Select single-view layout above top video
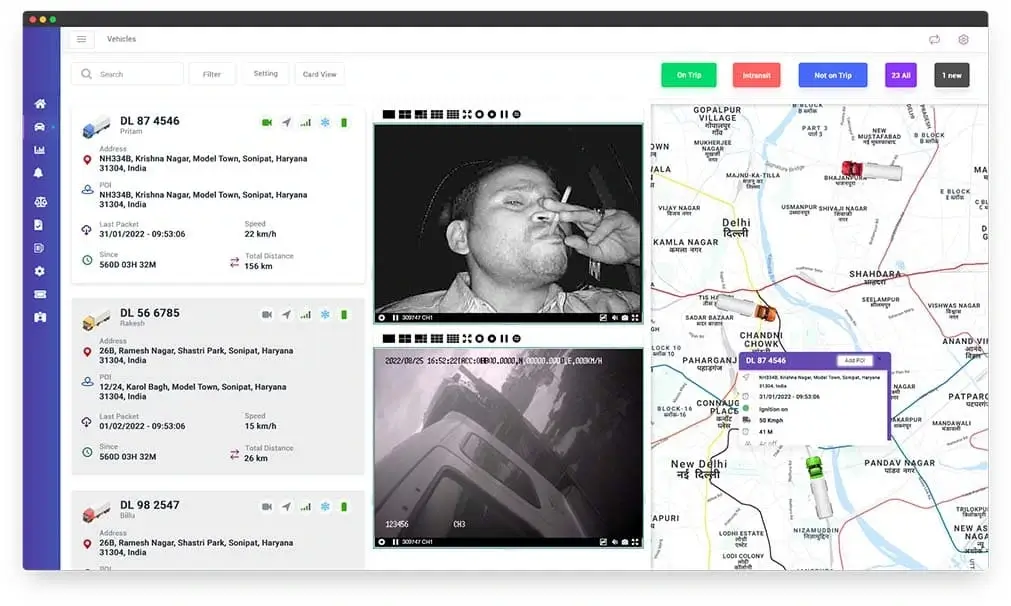Viewport: 1011px width, 606px height. pos(389,114)
